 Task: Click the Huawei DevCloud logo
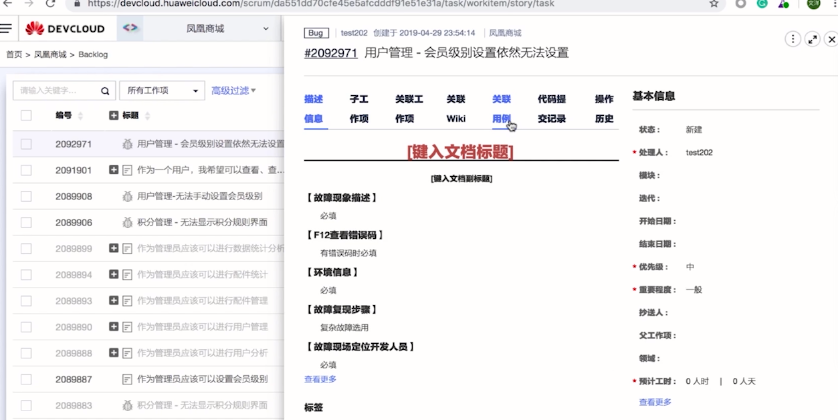click(x=65, y=28)
